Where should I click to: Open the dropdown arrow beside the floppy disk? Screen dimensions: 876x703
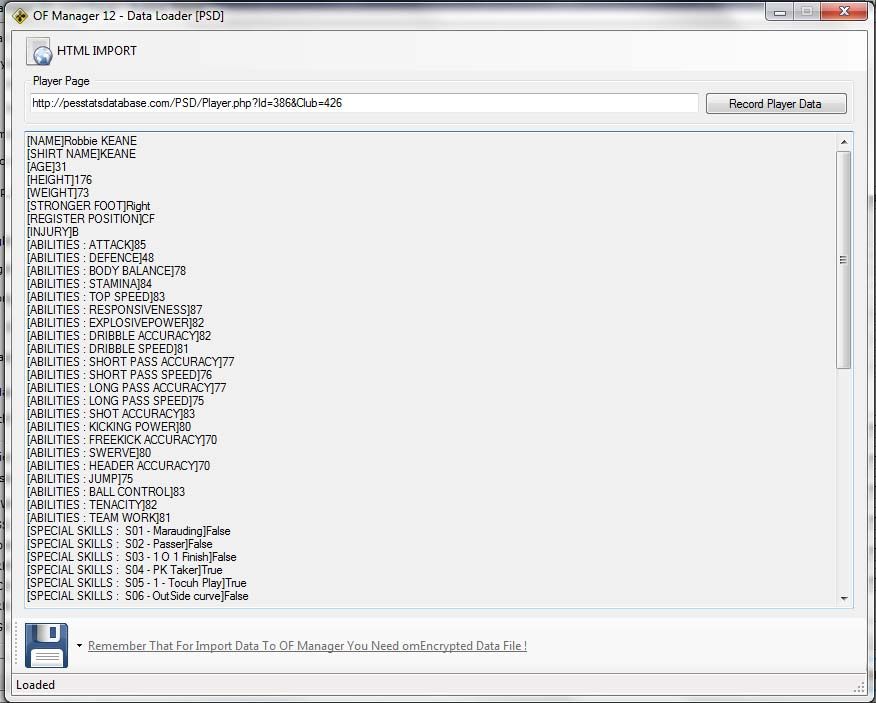[x=79, y=646]
